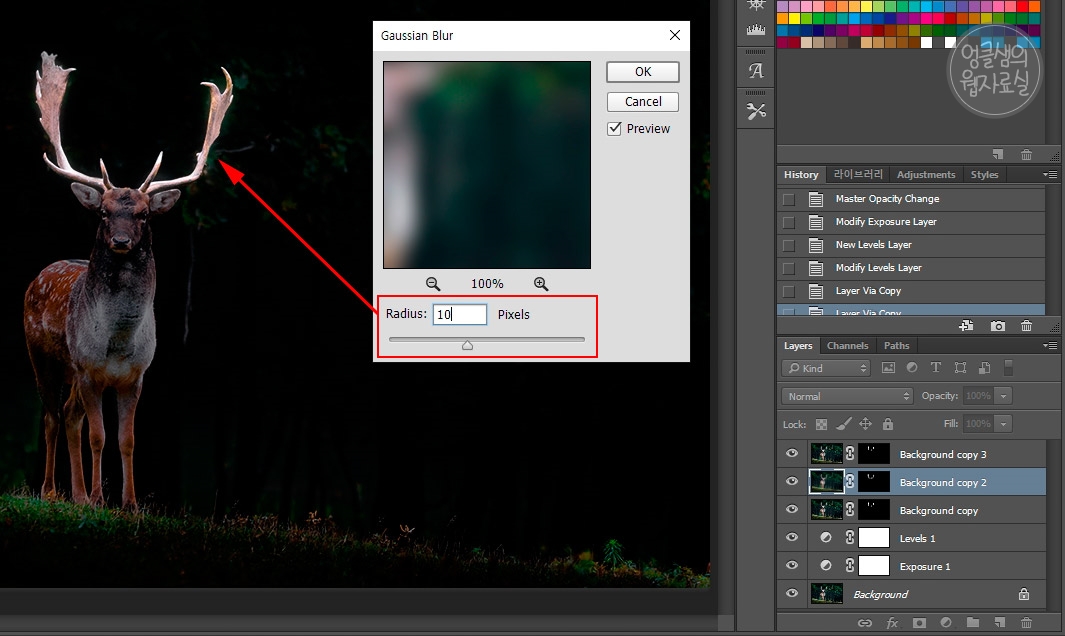Zoom out the Gaussian Blur preview

click(433, 284)
